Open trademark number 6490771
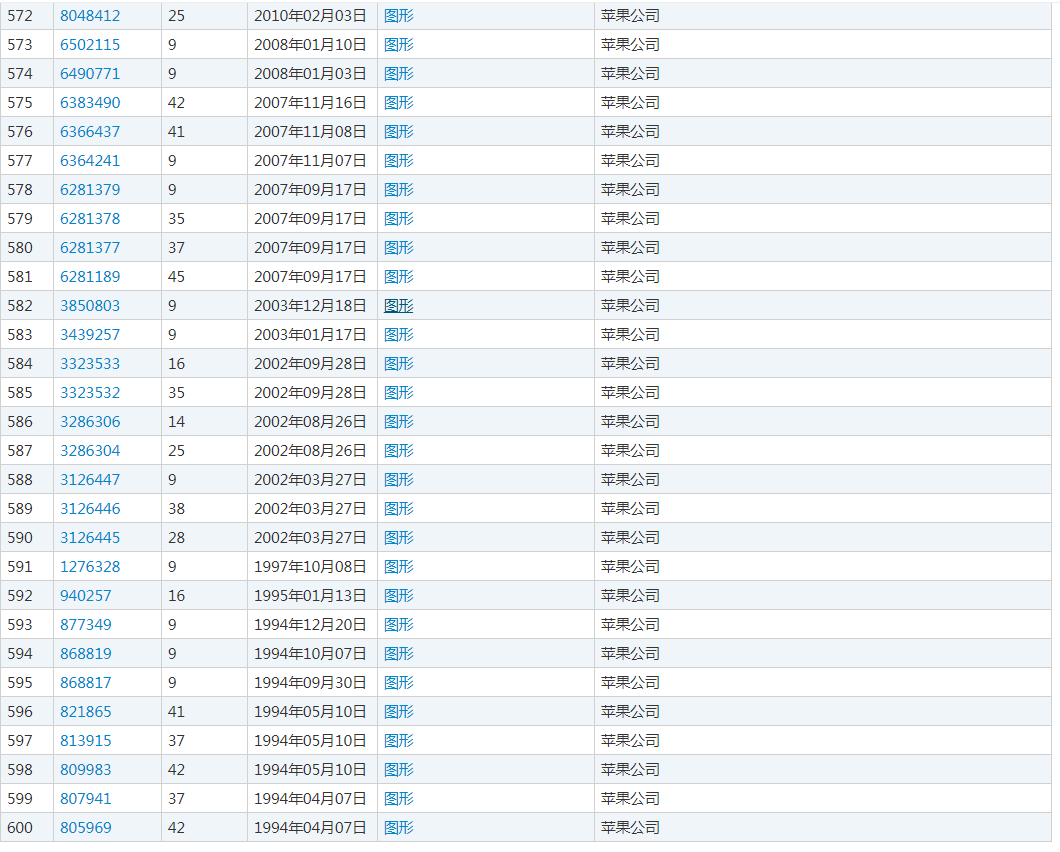 90,74
